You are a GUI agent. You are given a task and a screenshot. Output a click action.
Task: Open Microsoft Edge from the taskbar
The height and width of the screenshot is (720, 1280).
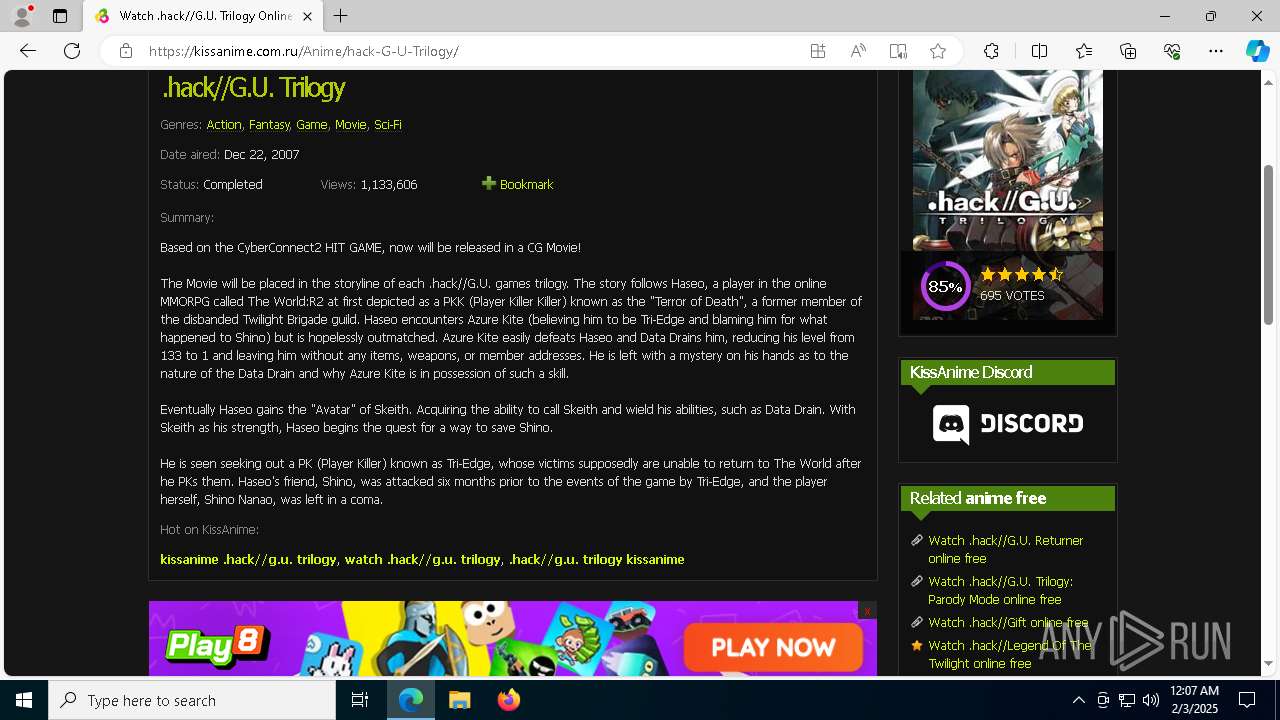pos(411,700)
